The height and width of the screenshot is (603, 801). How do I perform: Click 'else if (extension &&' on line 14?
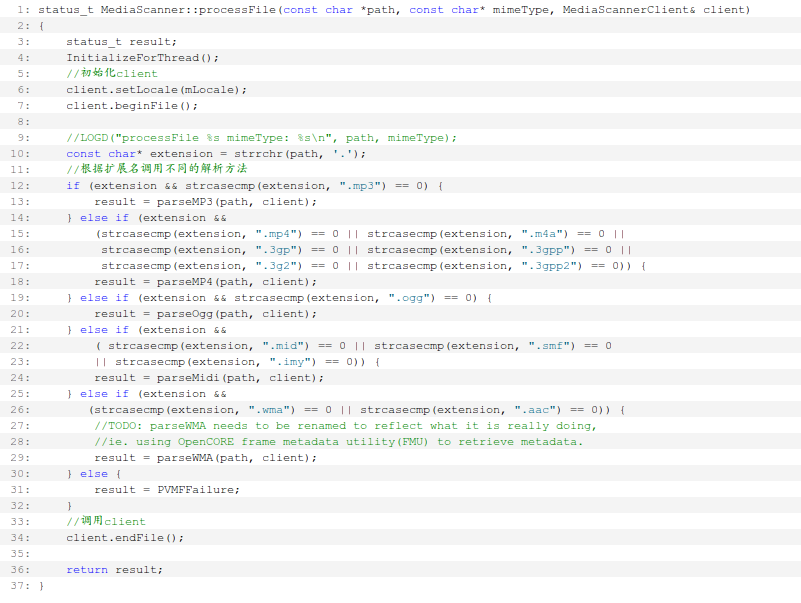coord(153,218)
